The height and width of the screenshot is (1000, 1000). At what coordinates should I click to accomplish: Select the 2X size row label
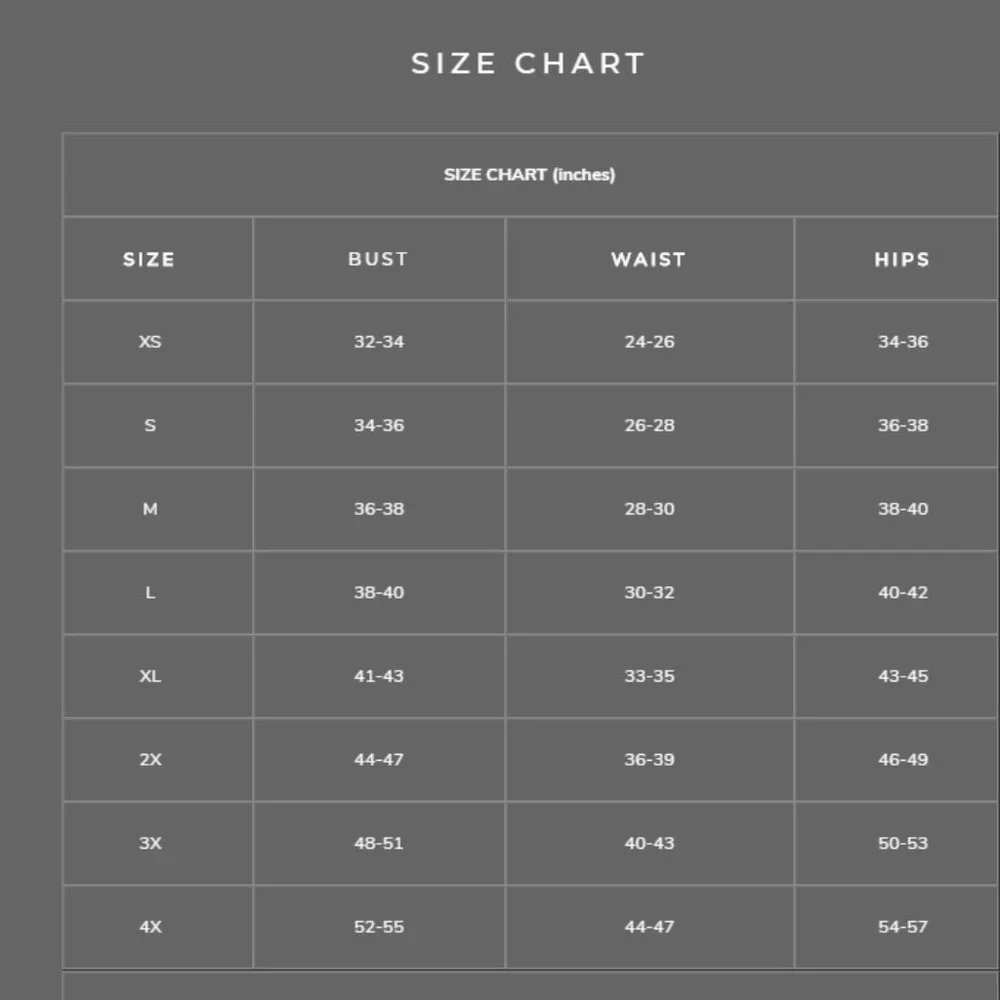point(150,759)
